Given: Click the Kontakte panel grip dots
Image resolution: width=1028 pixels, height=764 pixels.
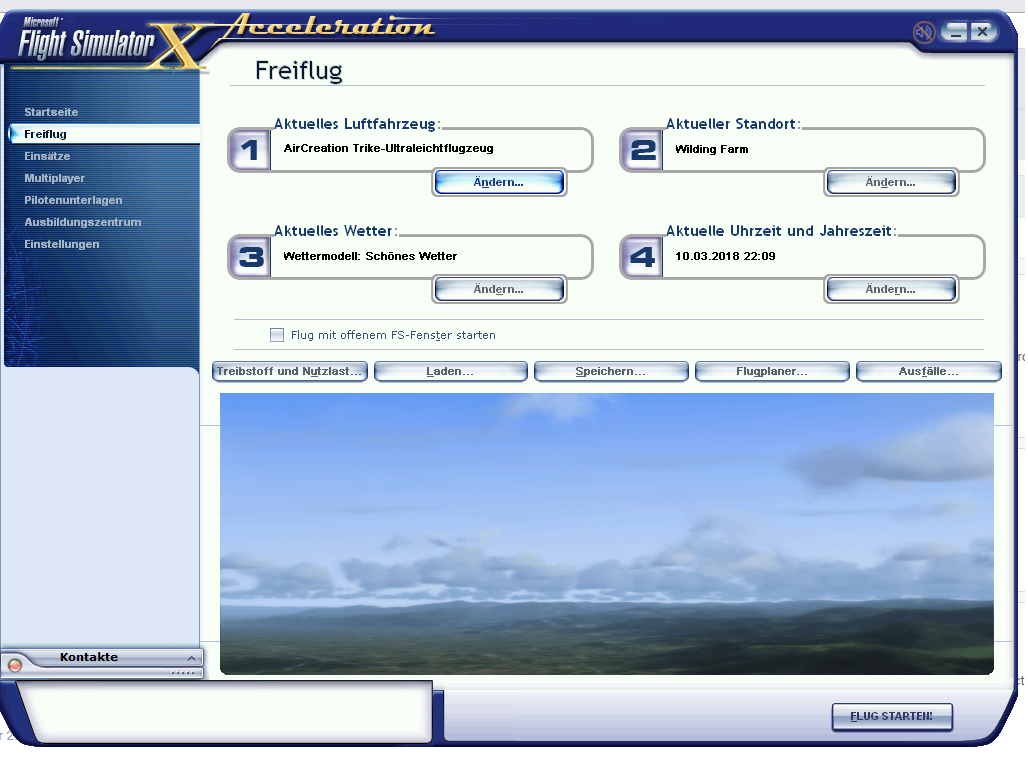Looking at the screenshot, I should [x=183, y=673].
